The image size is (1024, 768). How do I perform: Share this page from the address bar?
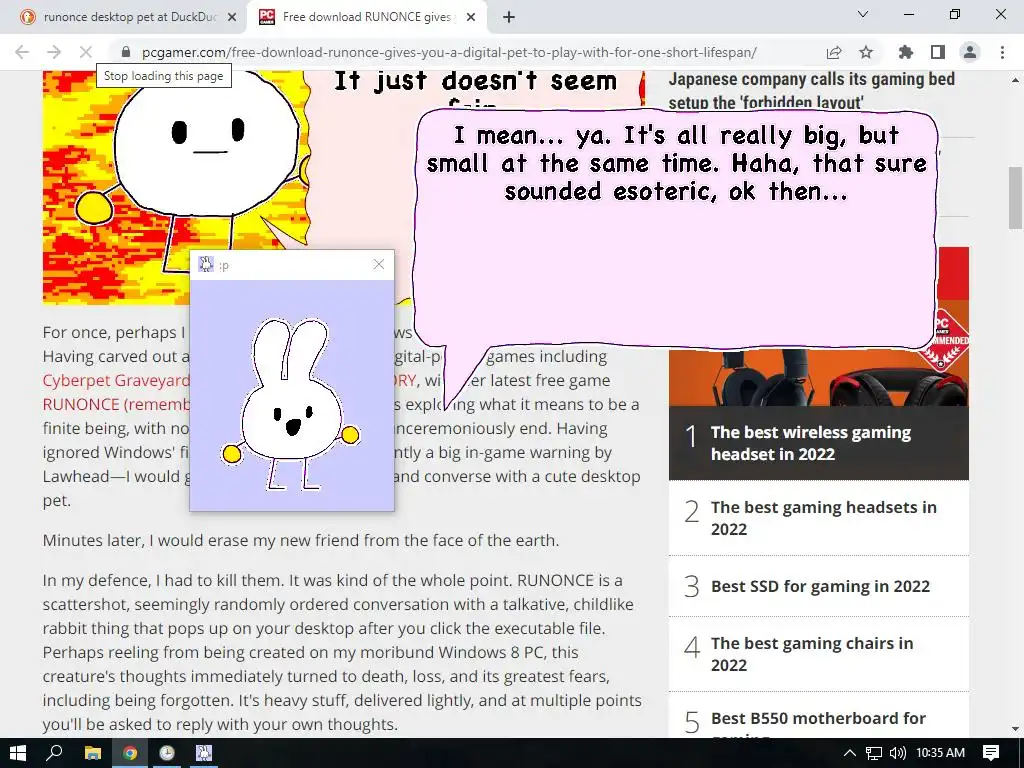834,52
